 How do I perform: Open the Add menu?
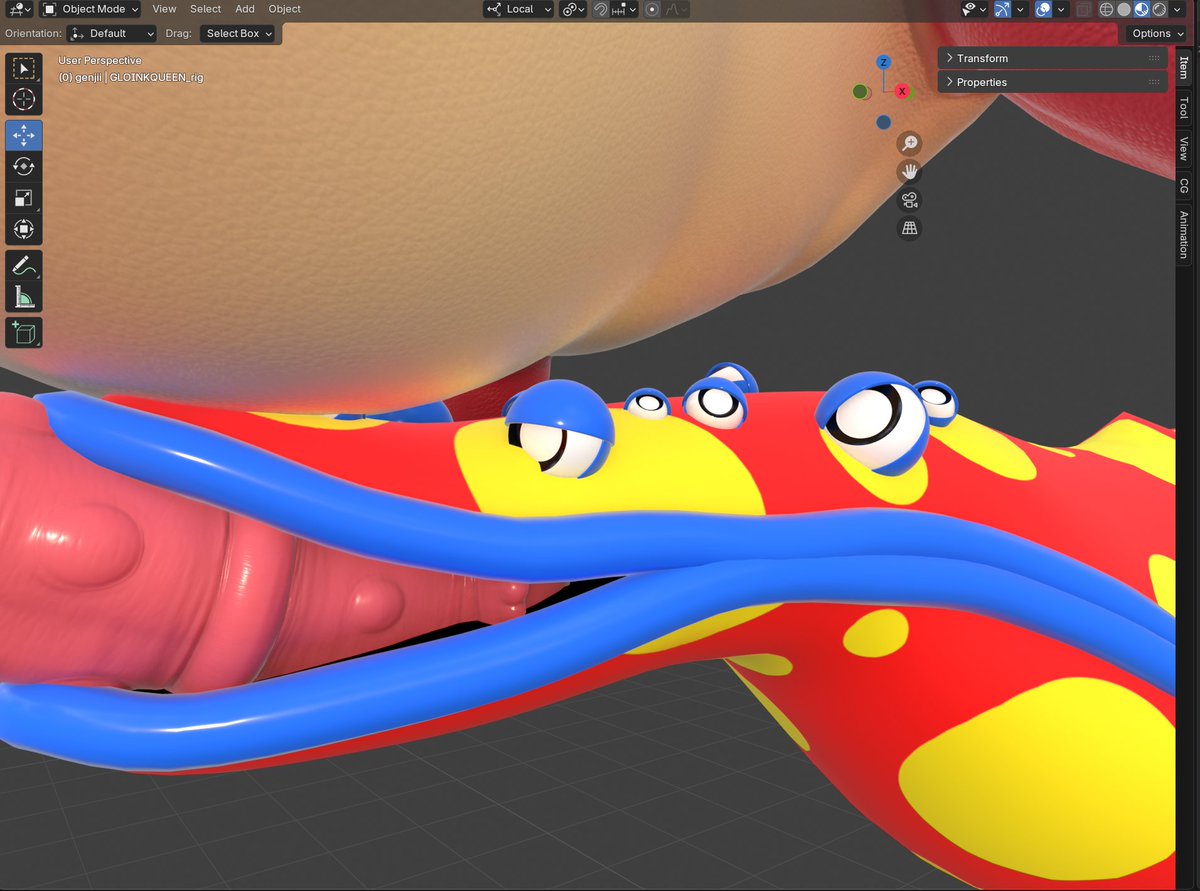pos(245,9)
